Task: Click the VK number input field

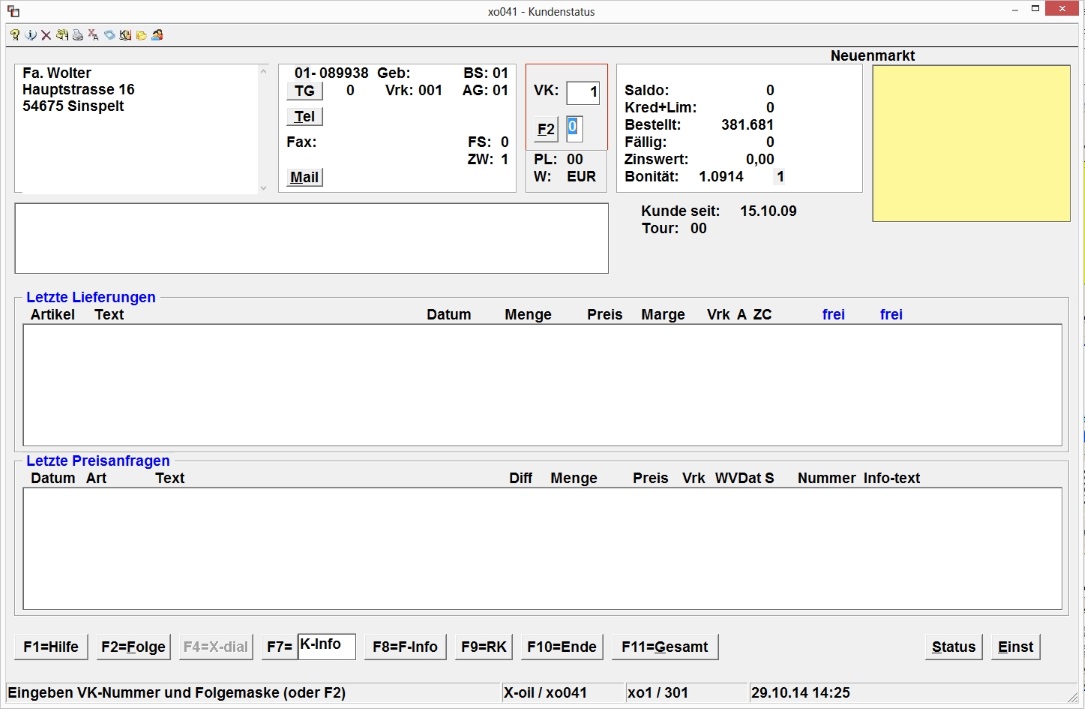Action: (x=583, y=92)
